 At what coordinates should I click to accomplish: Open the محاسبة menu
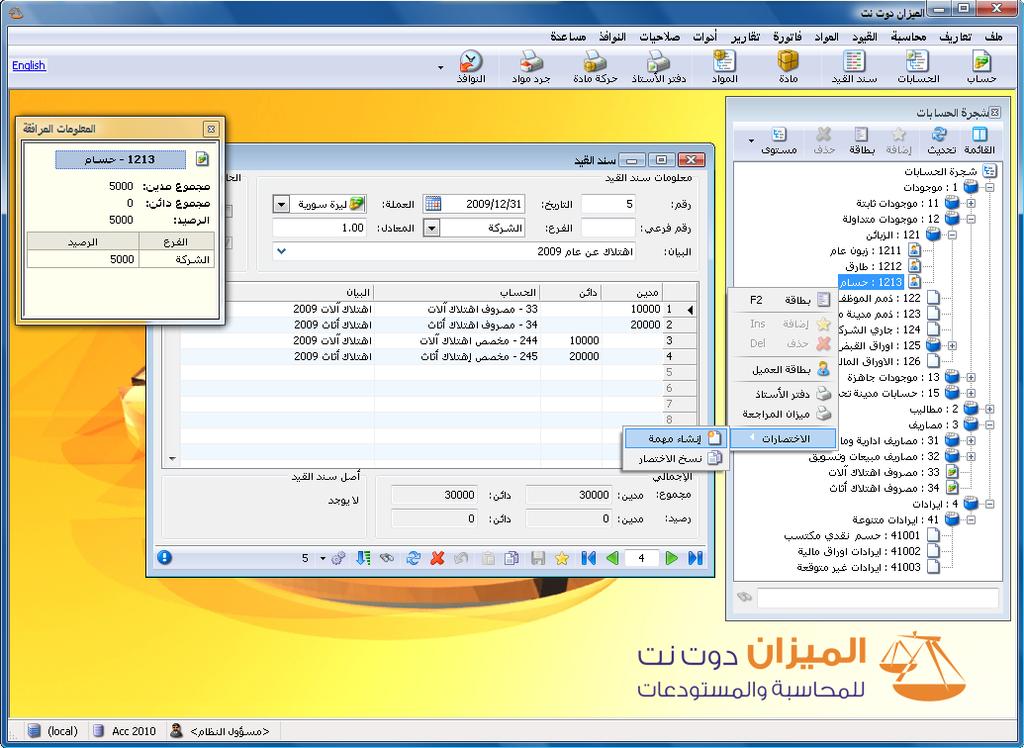[x=908, y=37]
